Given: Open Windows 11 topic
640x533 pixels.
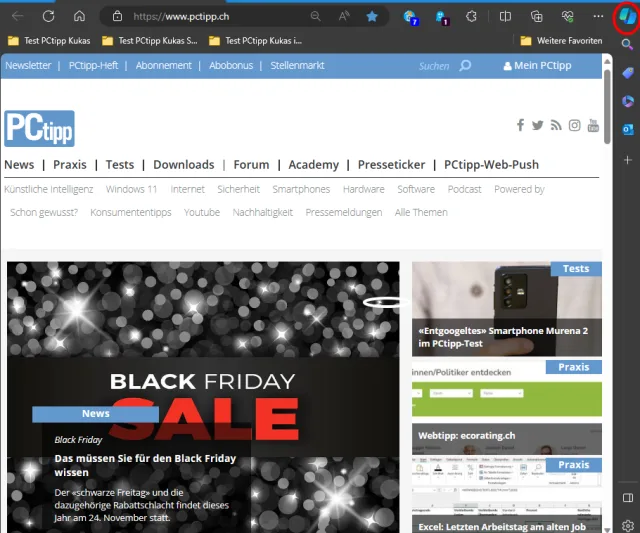Looking at the screenshot, I should (131, 189).
